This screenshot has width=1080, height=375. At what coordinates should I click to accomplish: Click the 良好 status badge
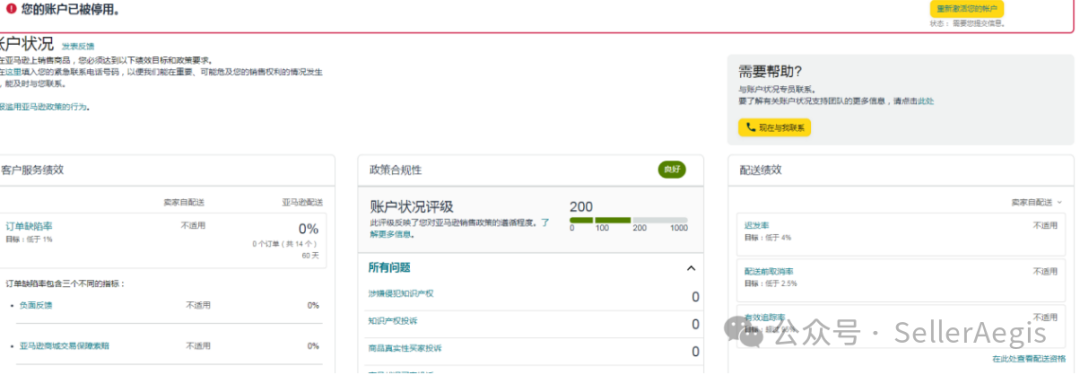(x=672, y=170)
